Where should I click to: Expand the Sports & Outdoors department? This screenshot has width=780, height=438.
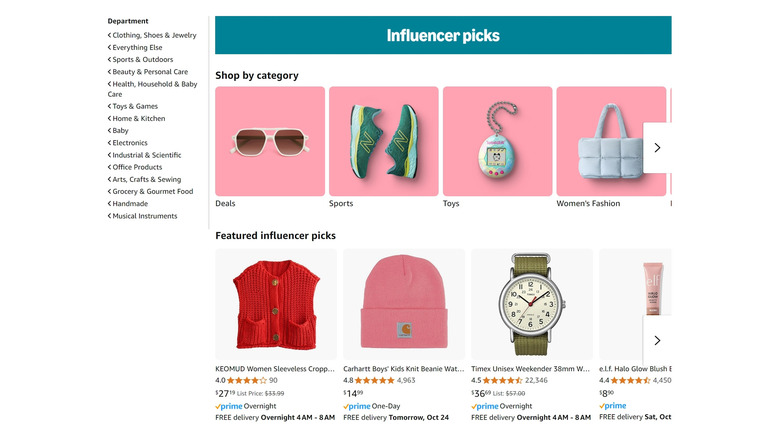[x=143, y=59]
